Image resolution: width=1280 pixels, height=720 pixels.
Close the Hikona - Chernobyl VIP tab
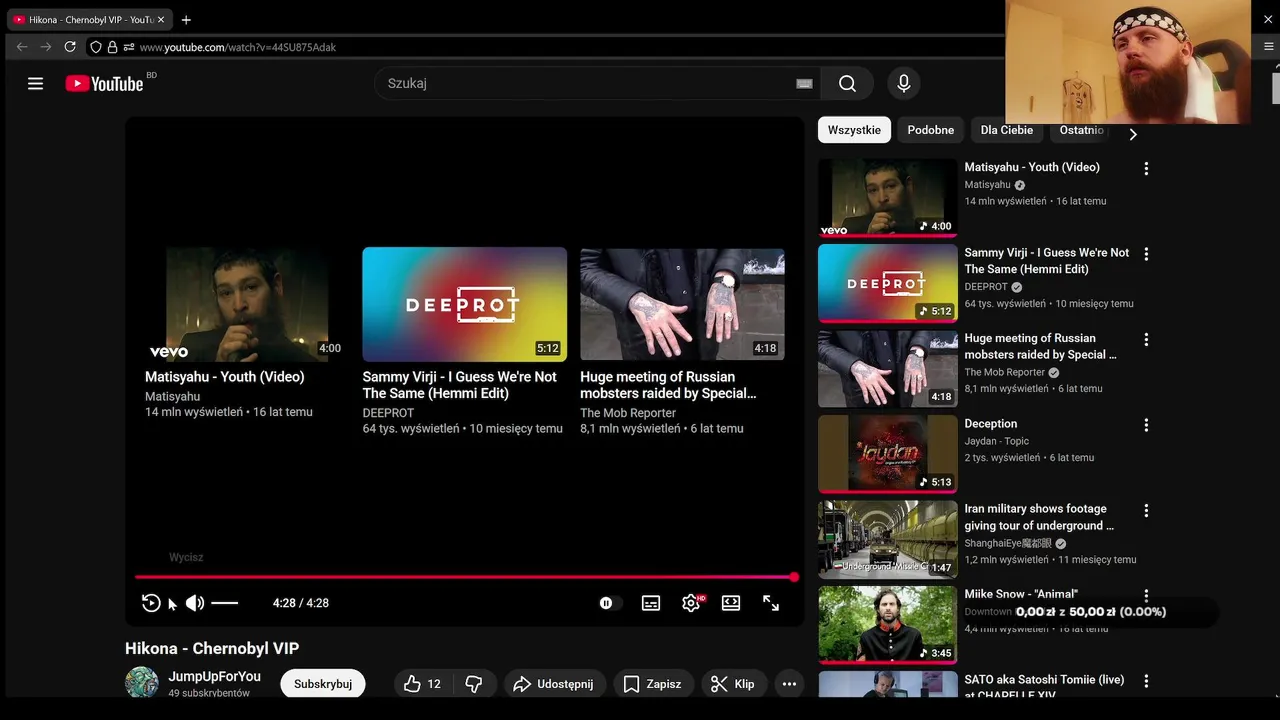(x=161, y=20)
